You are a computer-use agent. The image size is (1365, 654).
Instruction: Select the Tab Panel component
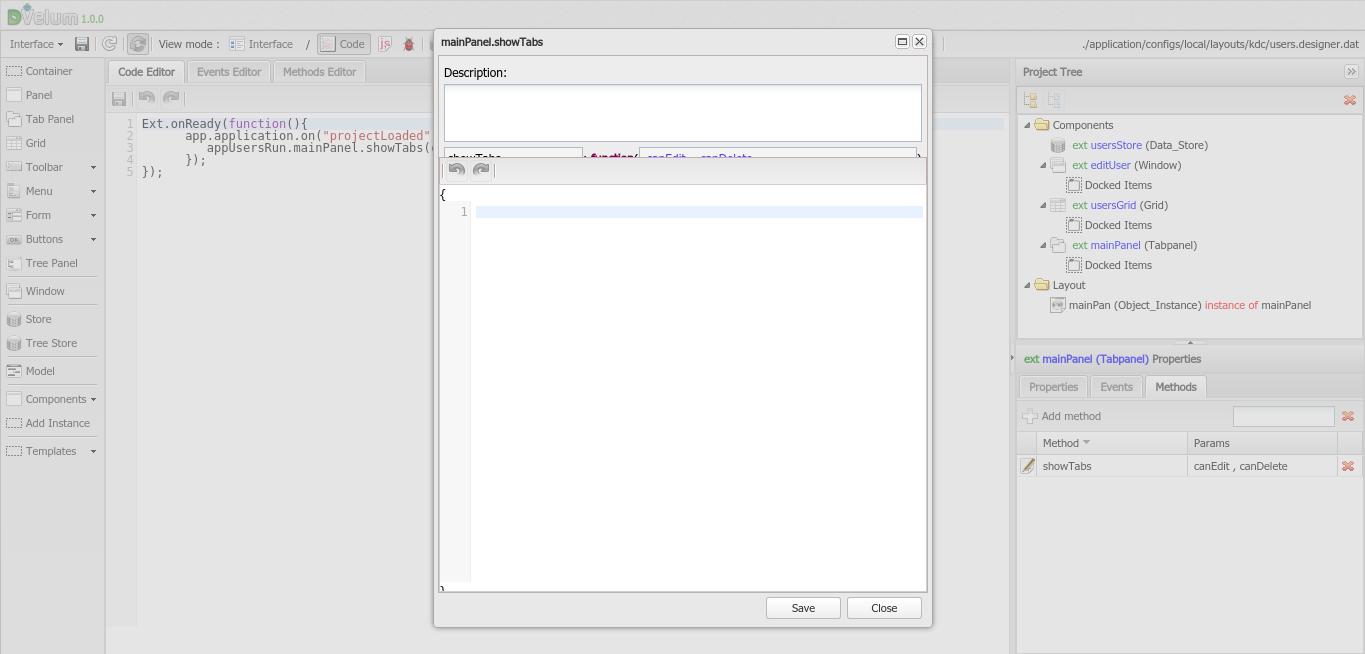click(x=51, y=119)
